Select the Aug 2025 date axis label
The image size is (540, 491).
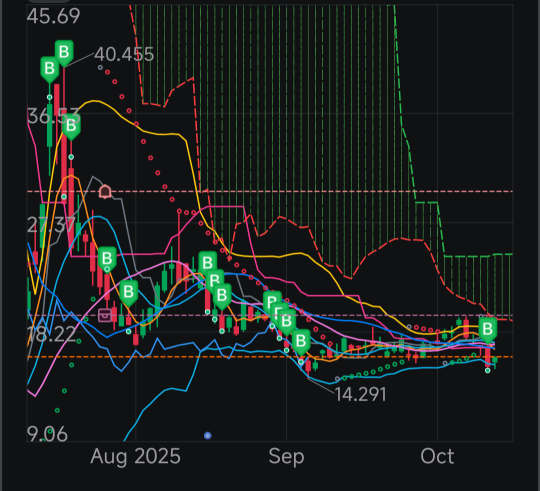135,457
